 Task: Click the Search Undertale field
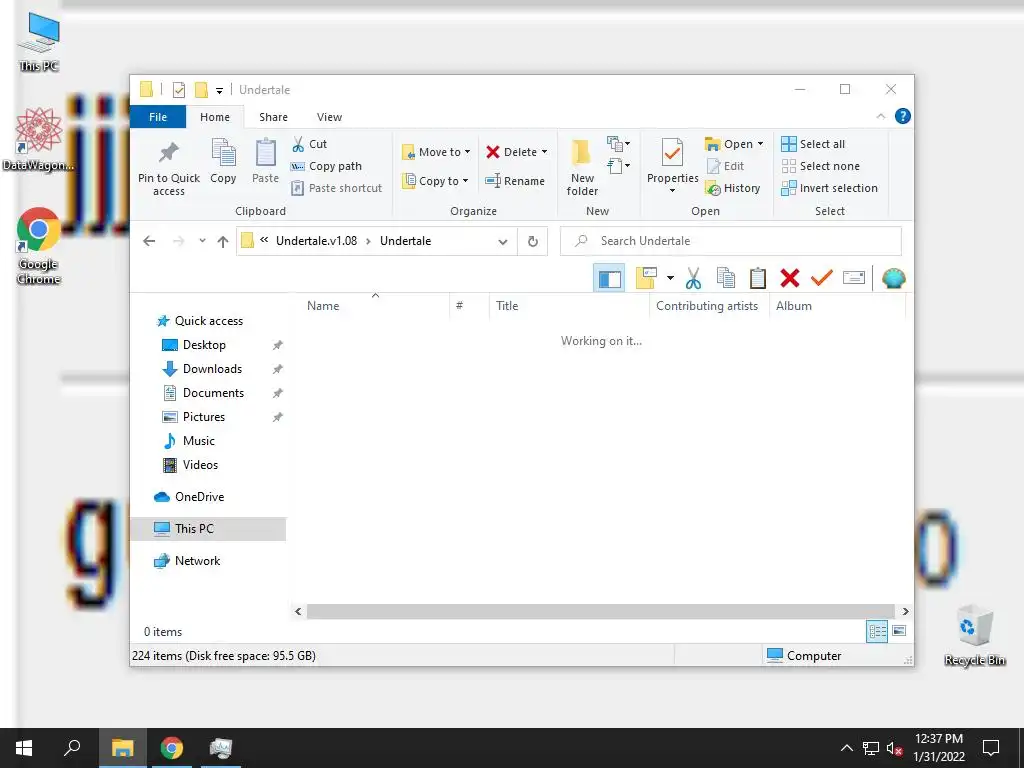tap(731, 241)
